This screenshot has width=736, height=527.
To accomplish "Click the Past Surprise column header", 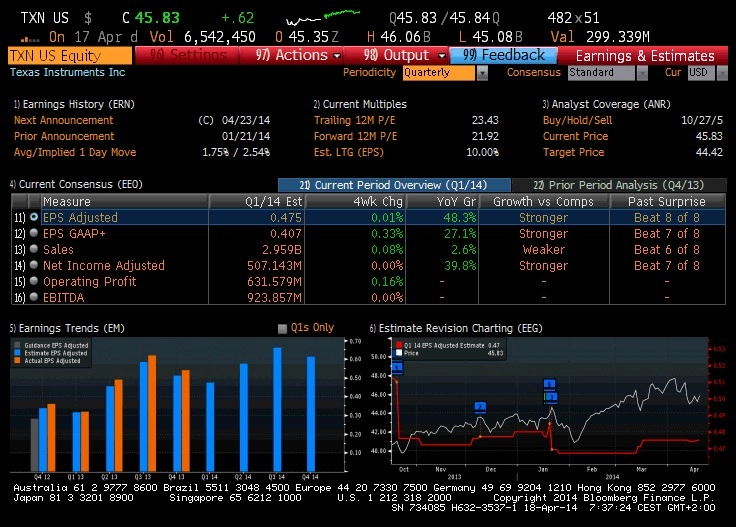I will (x=667, y=202).
